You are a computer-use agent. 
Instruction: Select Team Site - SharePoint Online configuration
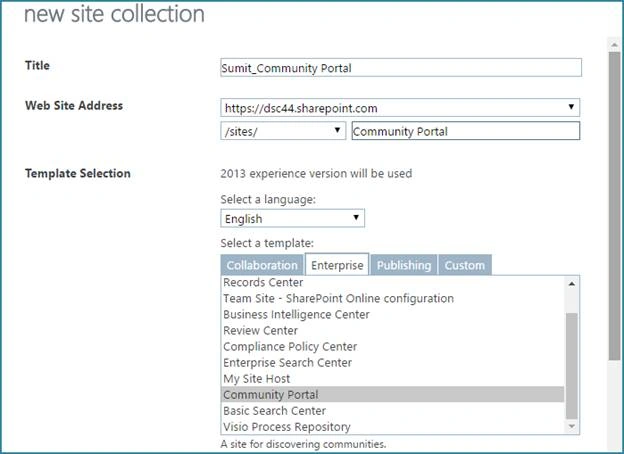pyautogui.click(x=392, y=298)
